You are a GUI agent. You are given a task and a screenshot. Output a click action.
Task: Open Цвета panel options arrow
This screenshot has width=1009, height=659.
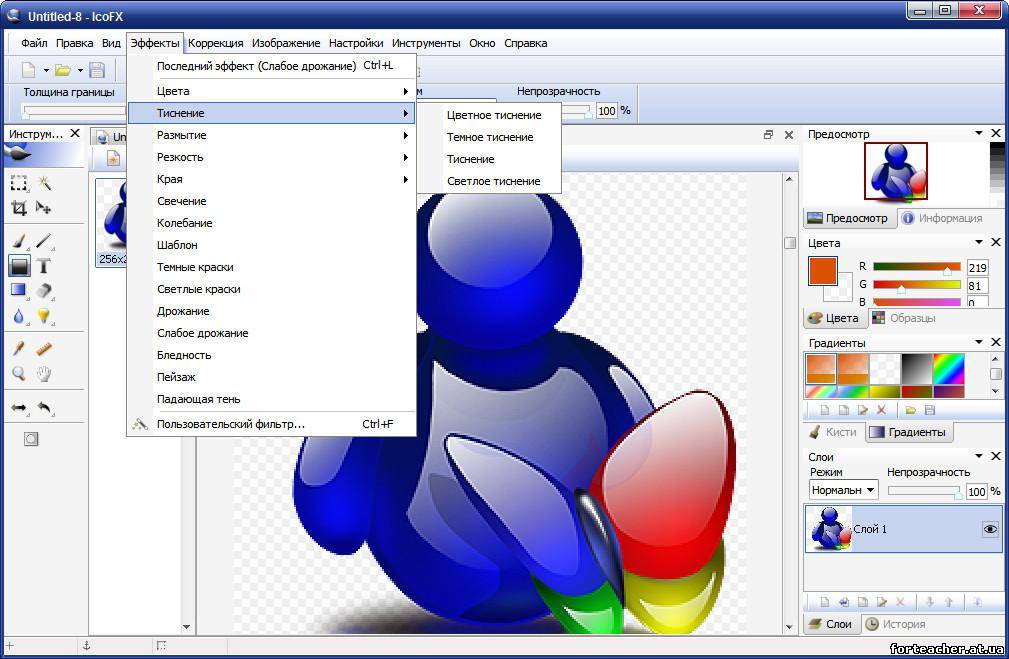979,242
